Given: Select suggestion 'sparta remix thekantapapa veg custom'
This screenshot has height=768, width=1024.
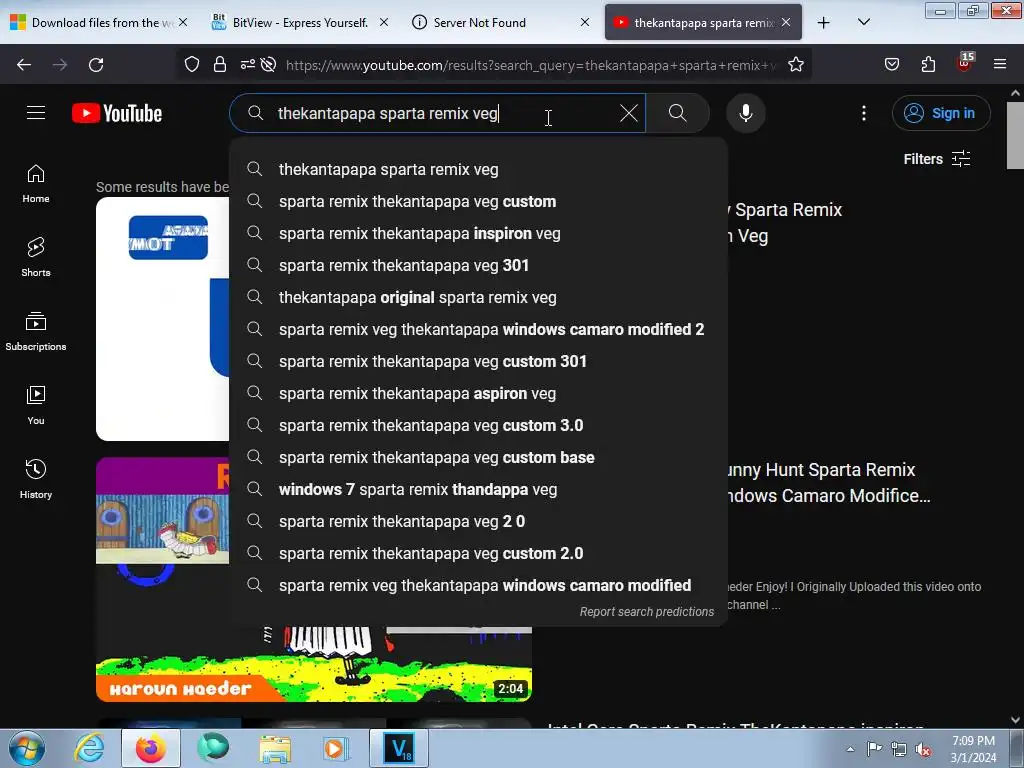Looking at the screenshot, I should [x=479, y=201].
